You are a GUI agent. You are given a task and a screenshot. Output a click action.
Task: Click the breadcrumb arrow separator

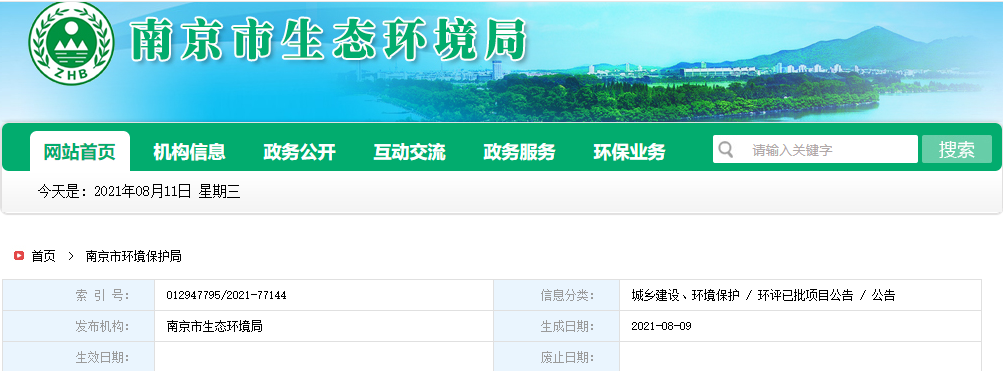71,257
